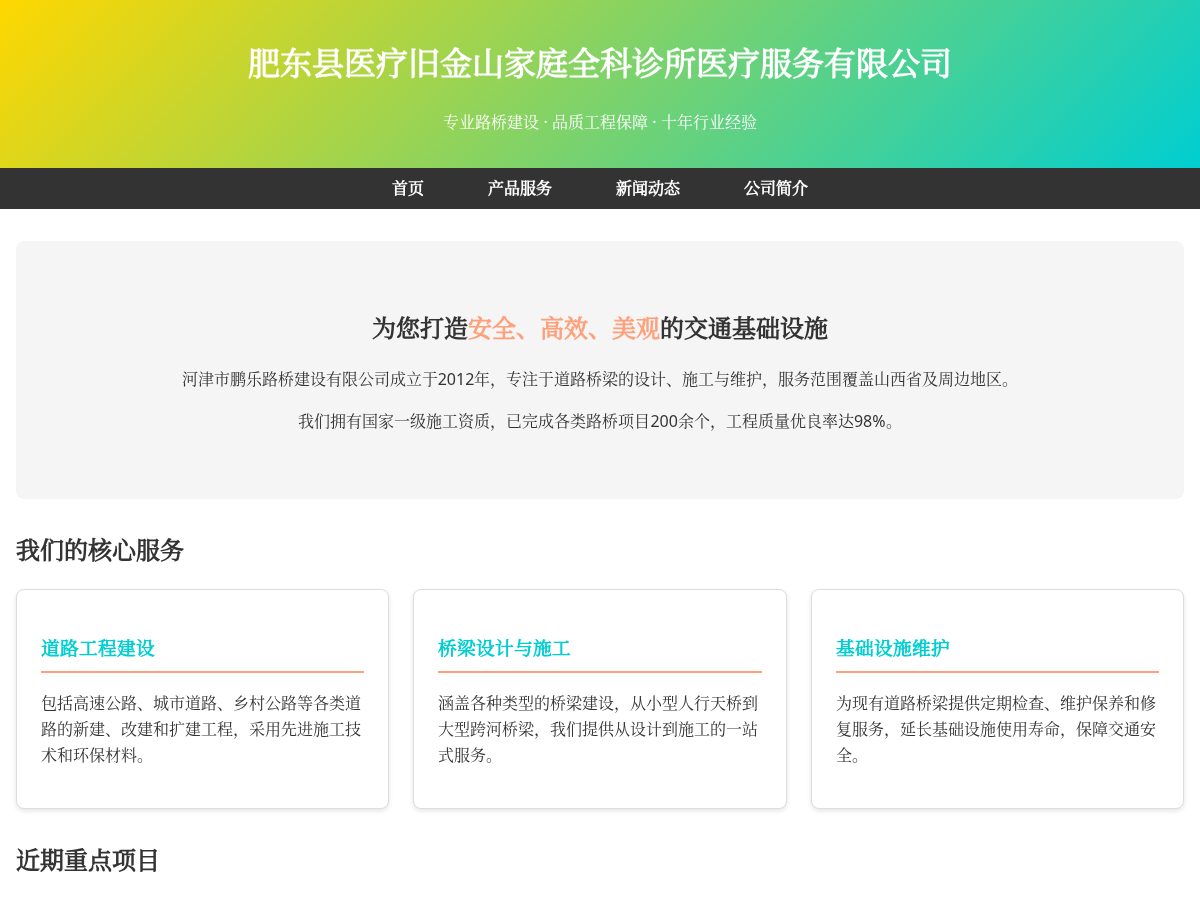Viewport: 1200px width, 900px height.
Task: Go to 产品服务 in the nav bar
Action: click(520, 188)
